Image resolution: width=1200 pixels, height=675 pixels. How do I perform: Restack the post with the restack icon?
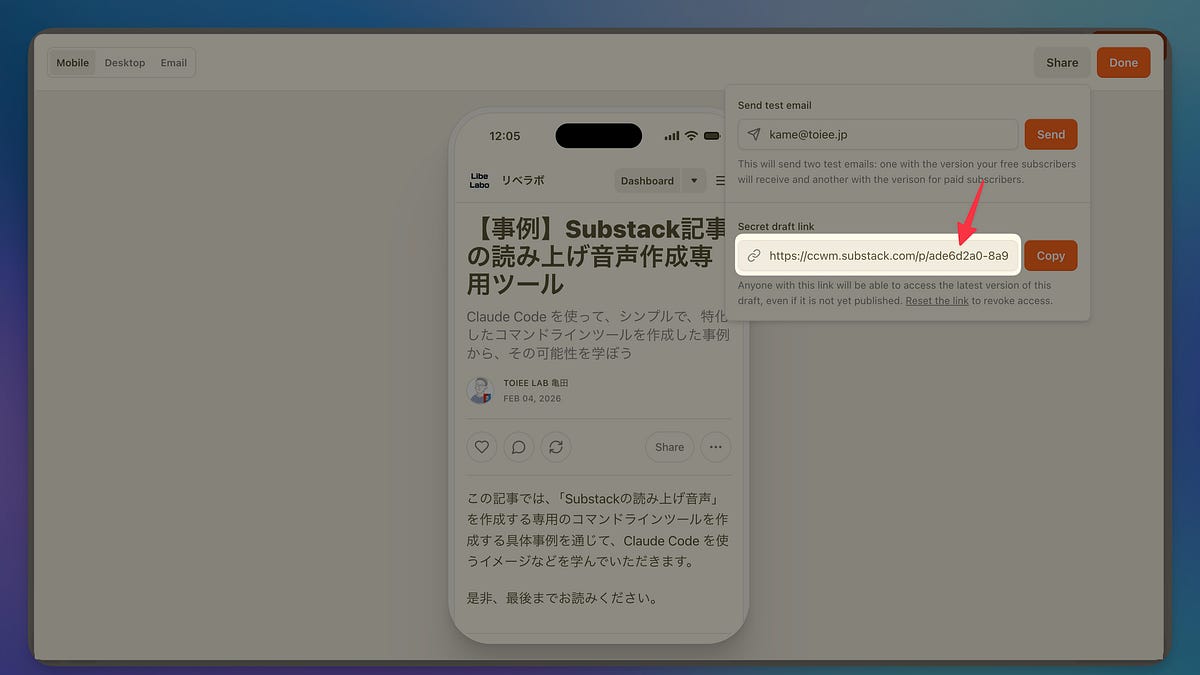coord(556,447)
